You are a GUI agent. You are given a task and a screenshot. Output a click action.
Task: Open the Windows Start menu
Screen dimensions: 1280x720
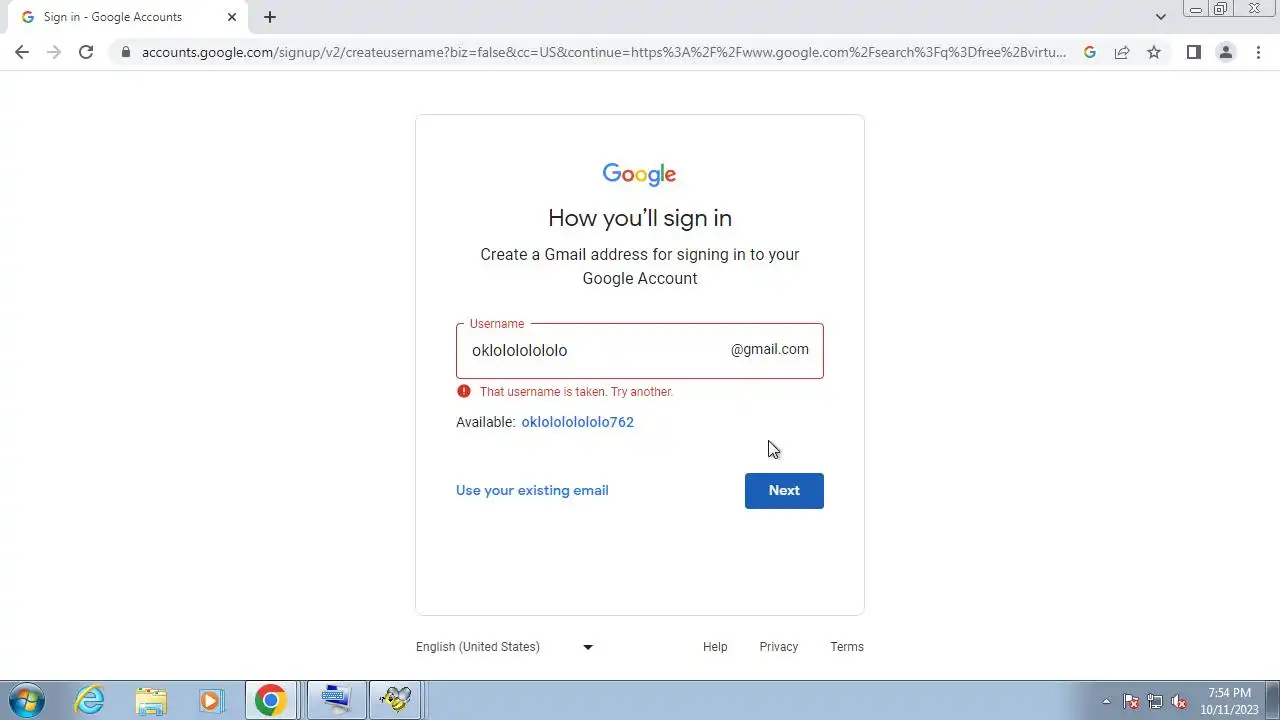pyautogui.click(x=26, y=700)
